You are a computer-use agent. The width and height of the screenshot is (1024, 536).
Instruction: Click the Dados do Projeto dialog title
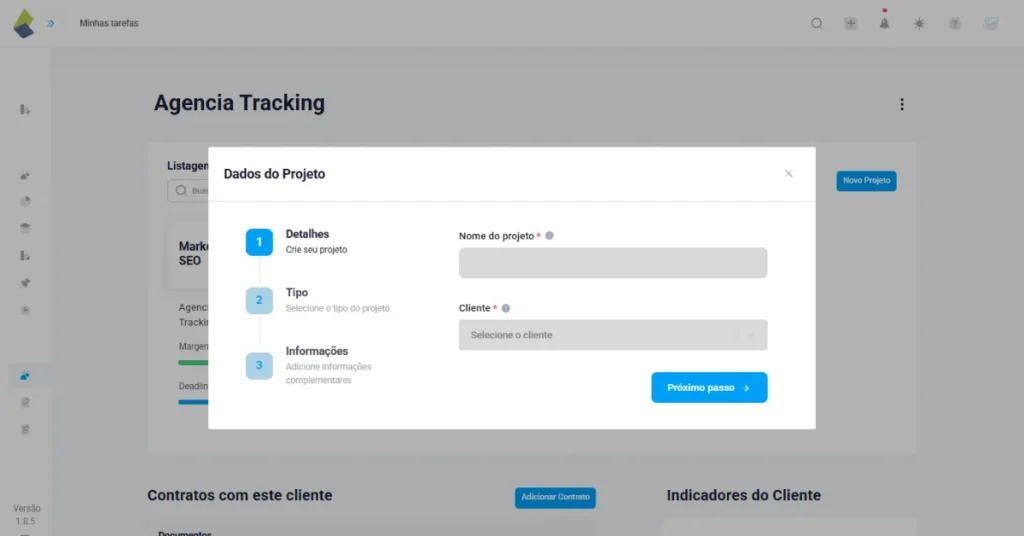(274, 174)
